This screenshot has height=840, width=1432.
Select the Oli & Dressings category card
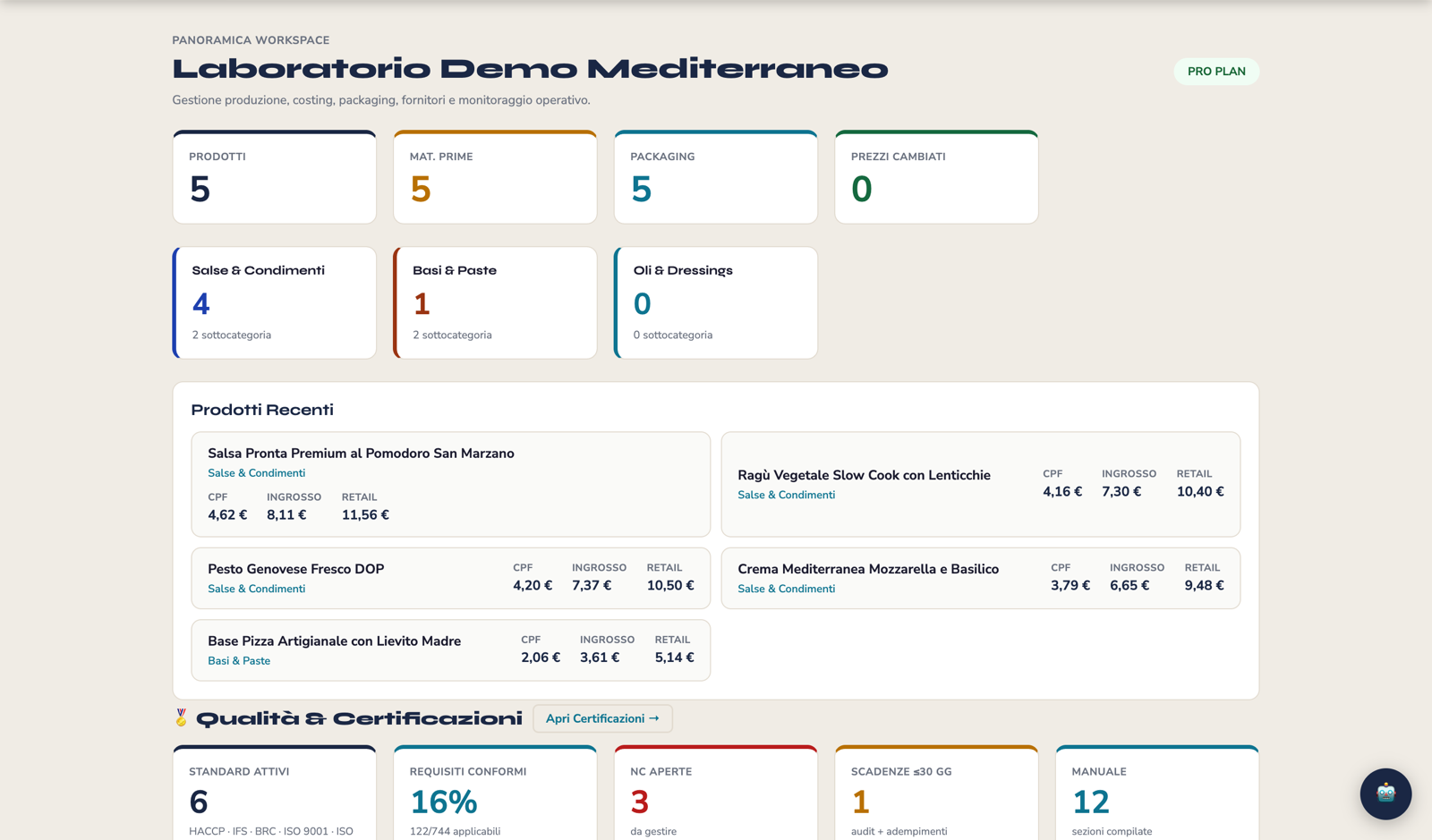pyautogui.click(x=716, y=303)
